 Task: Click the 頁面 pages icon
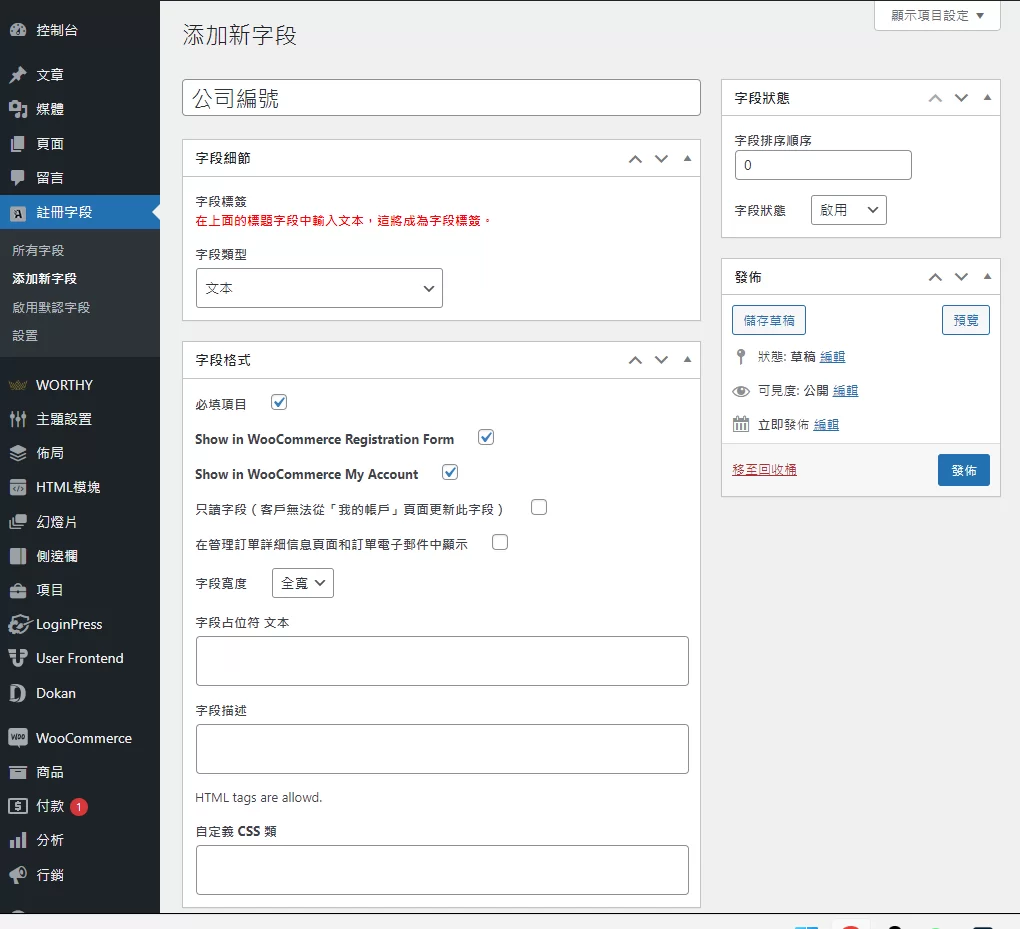pyautogui.click(x=18, y=144)
